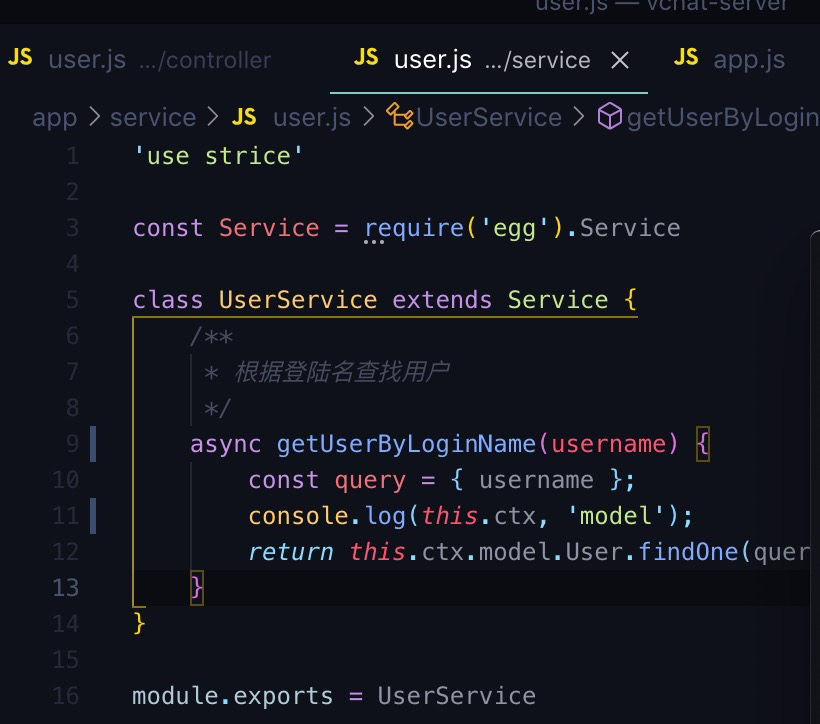Open the app breadcrumb dropdown
Viewport: 820px width, 724px height.
[54, 117]
